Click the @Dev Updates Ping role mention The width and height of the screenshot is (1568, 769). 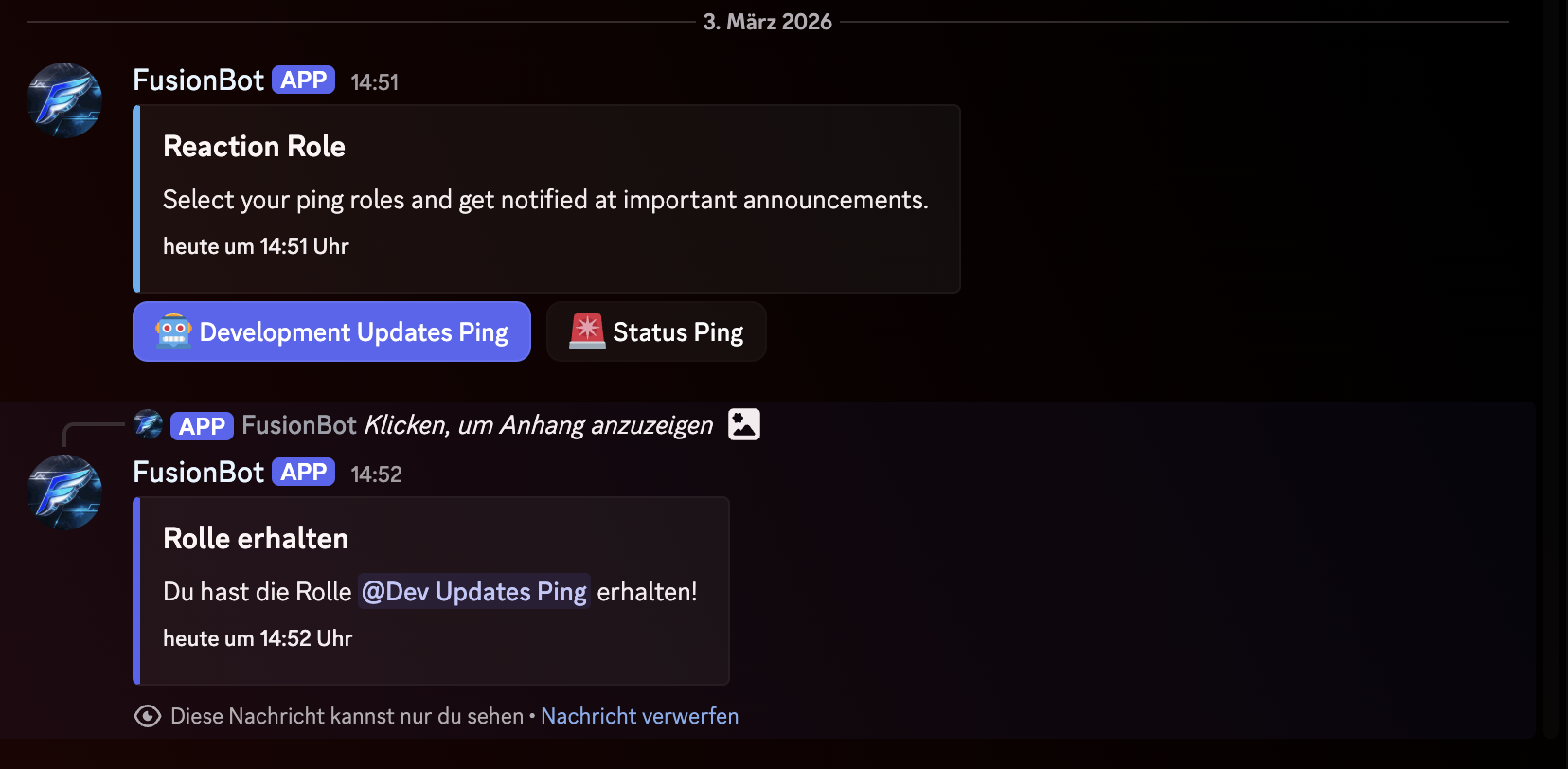click(474, 592)
